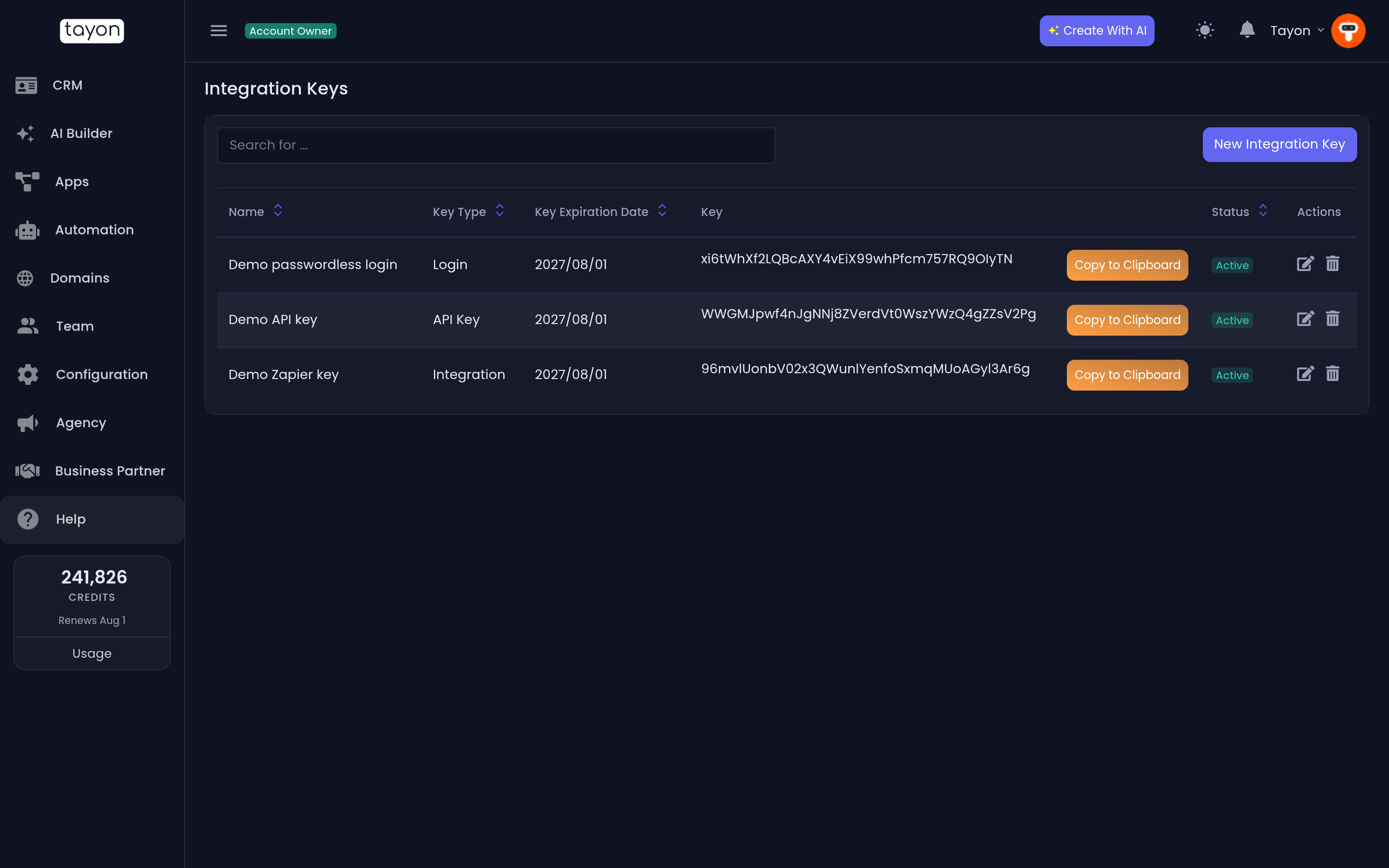Click the Integration key type cell
This screenshot has height=868, width=1389.
469,374
